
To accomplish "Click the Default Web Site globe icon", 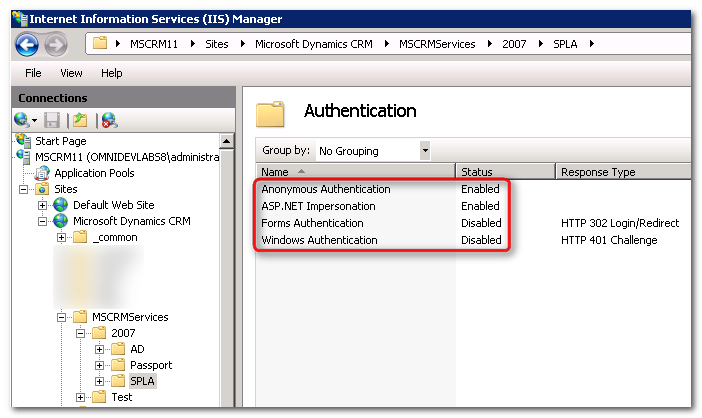I will 60,205.
